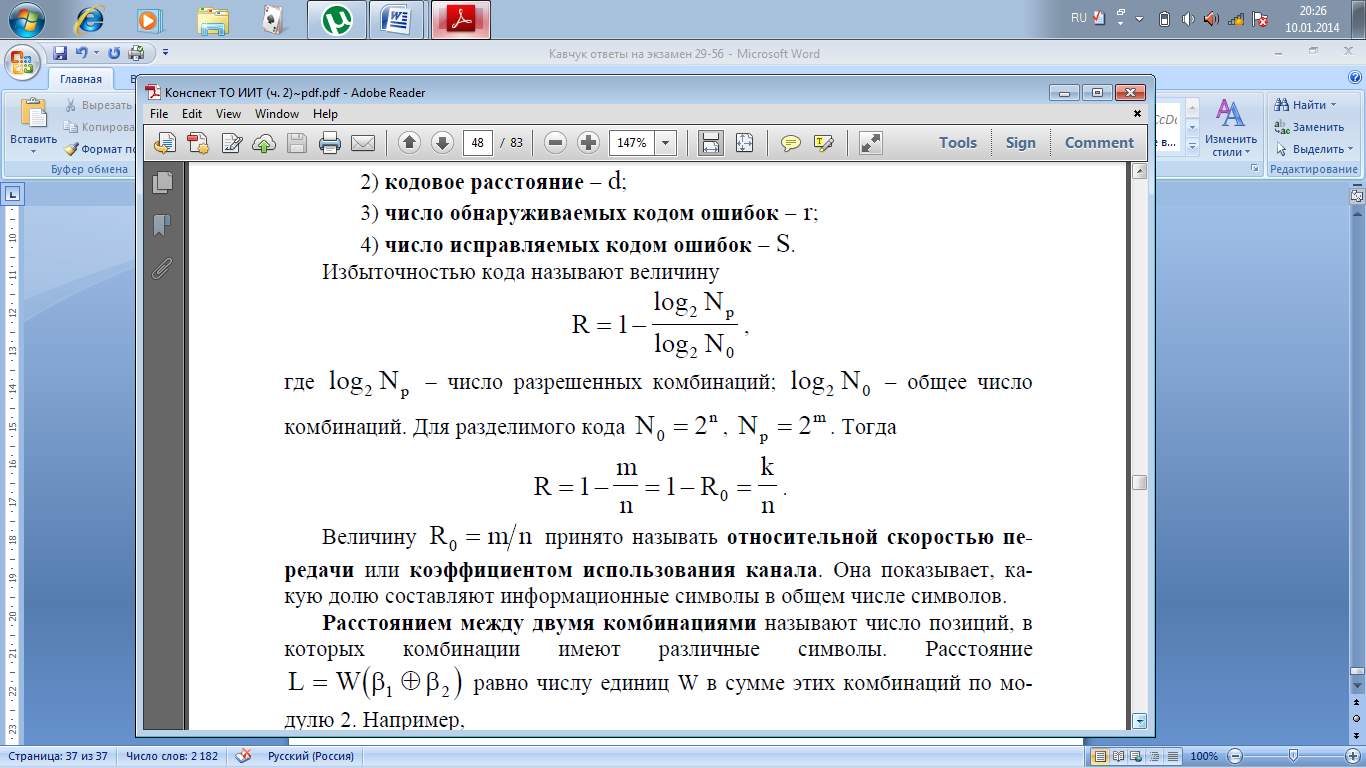Zoom in with the plus button

click(588, 143)
